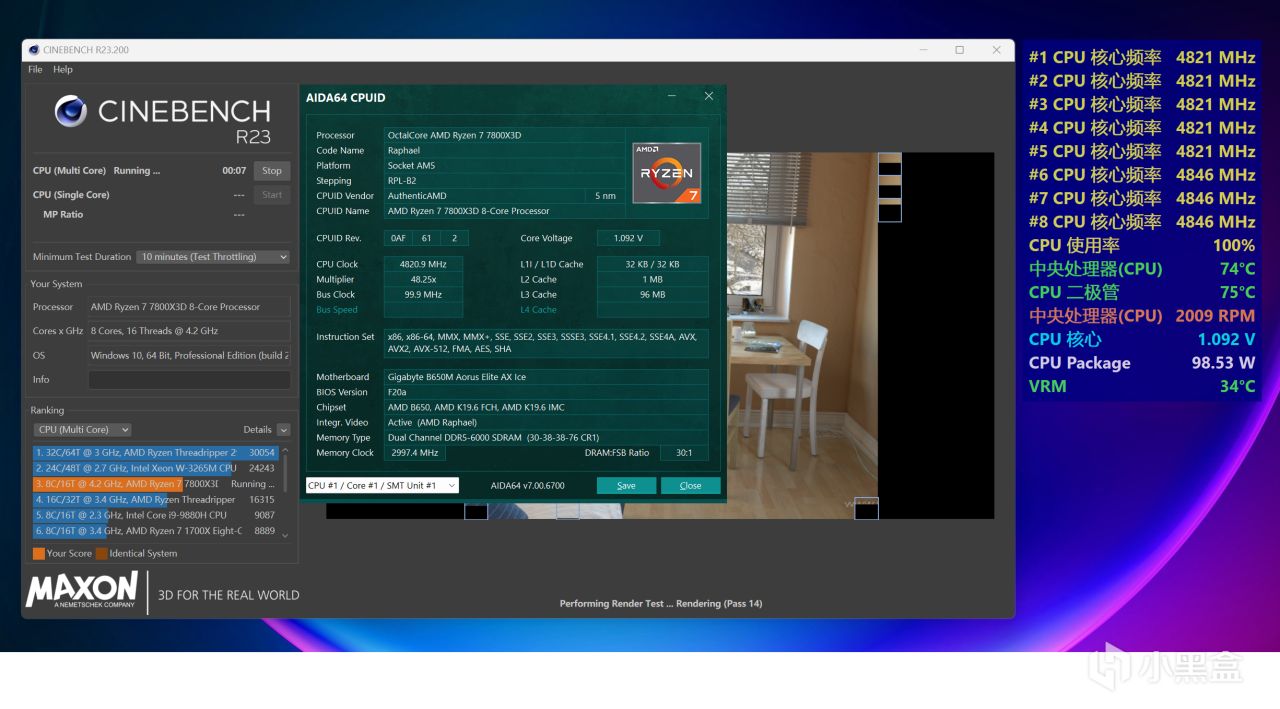This screenshot has width=1280, height=709.
Task: Open the CPU (Multi Core) ranking dropdown
Action: pos(83,429)
